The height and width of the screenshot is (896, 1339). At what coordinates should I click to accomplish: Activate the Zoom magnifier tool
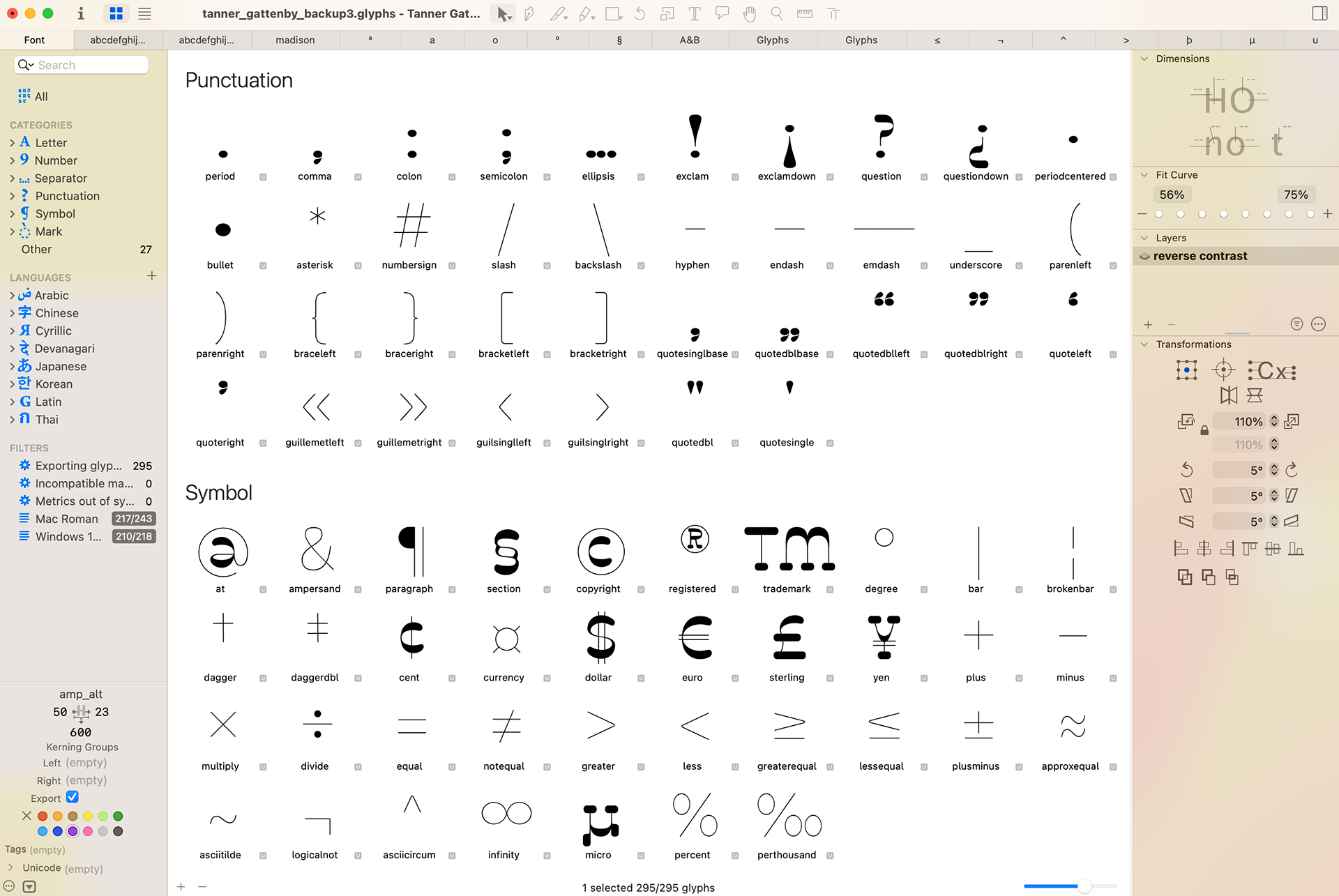(776, 13)
